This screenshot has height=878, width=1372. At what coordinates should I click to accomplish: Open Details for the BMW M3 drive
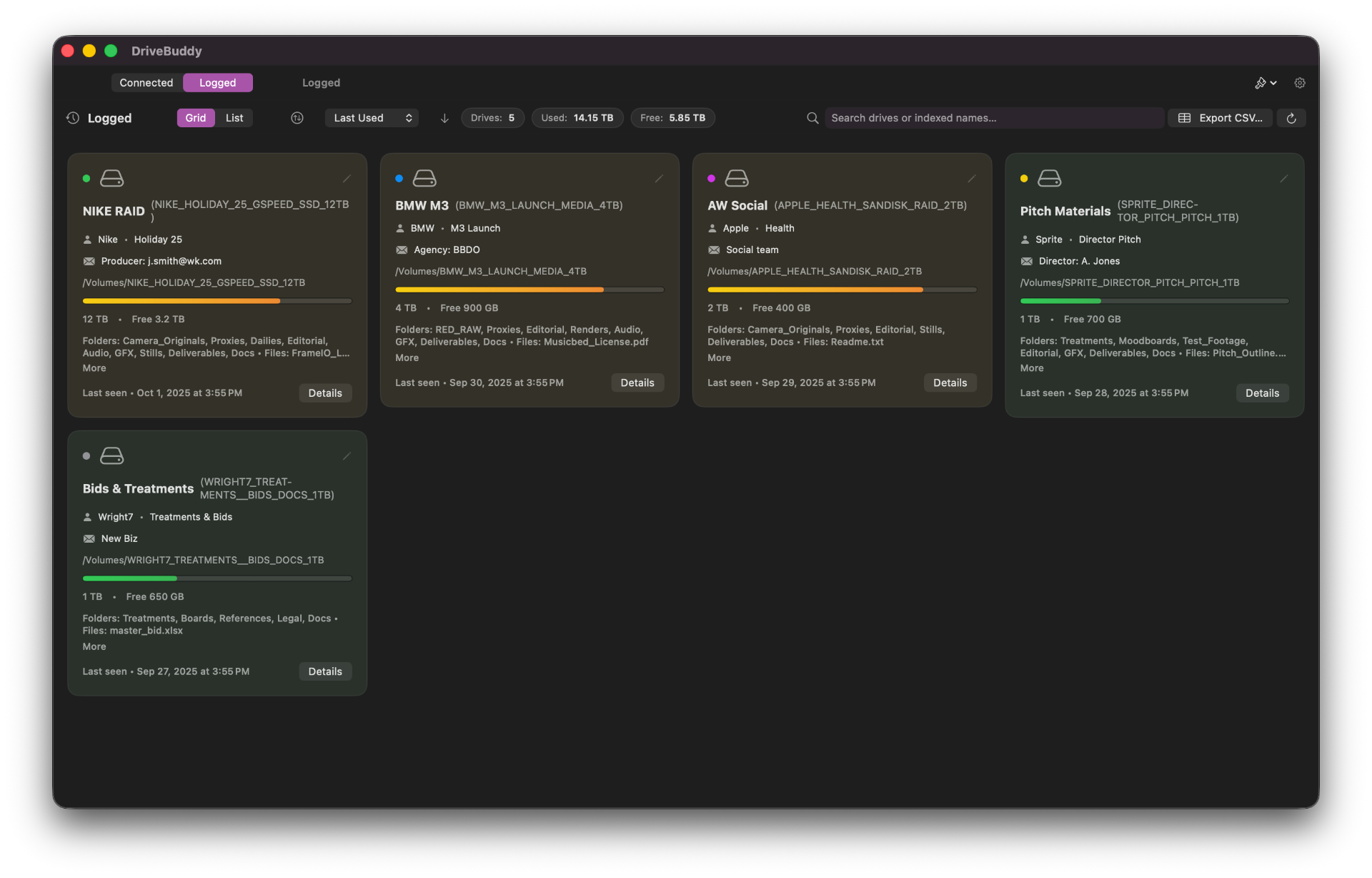pyautogui.click(x=637, y=383)
